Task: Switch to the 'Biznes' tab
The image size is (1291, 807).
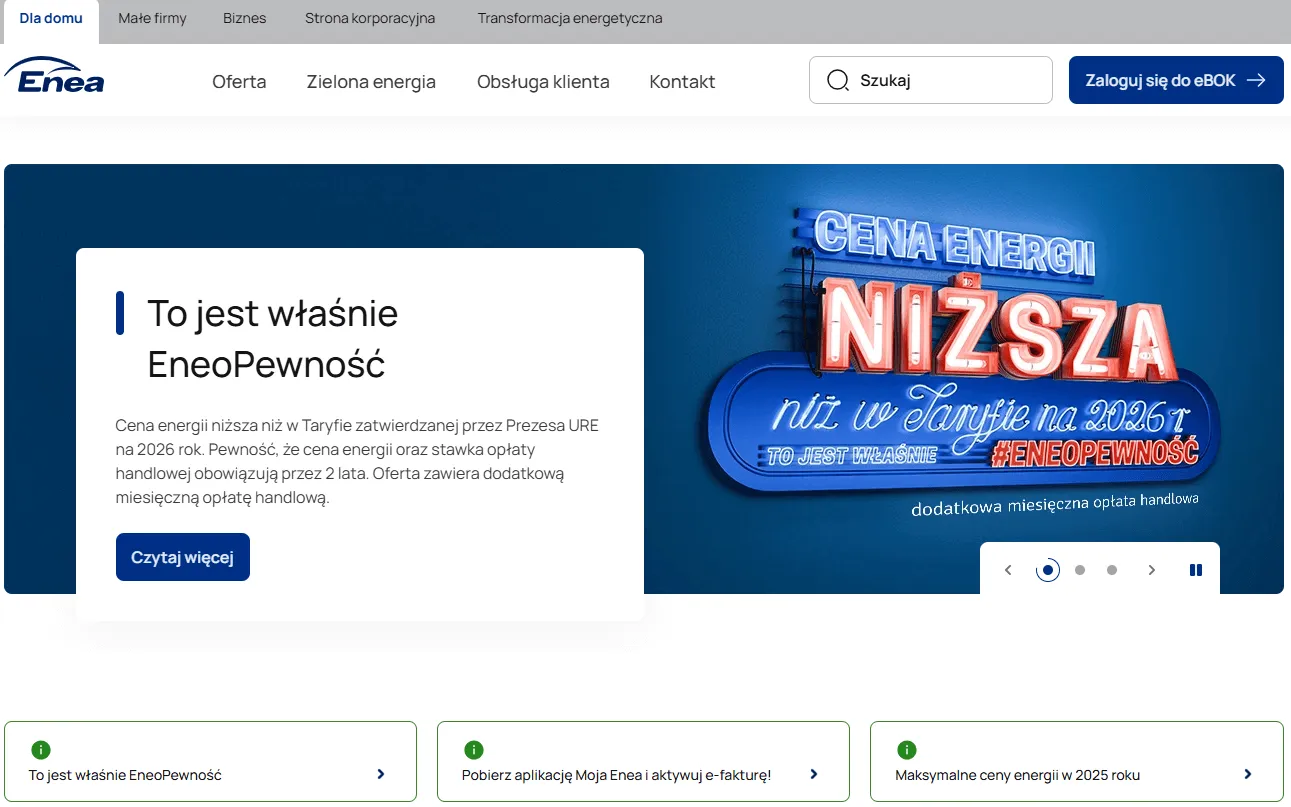Action: pos(245,19)
